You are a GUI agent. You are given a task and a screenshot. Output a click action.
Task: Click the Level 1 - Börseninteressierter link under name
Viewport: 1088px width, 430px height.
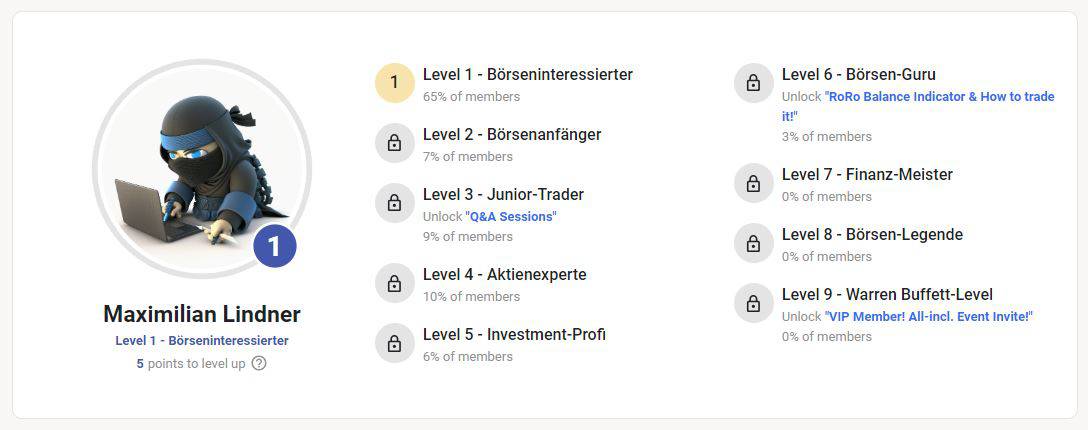pyautogui.click(x=202, y=341)
